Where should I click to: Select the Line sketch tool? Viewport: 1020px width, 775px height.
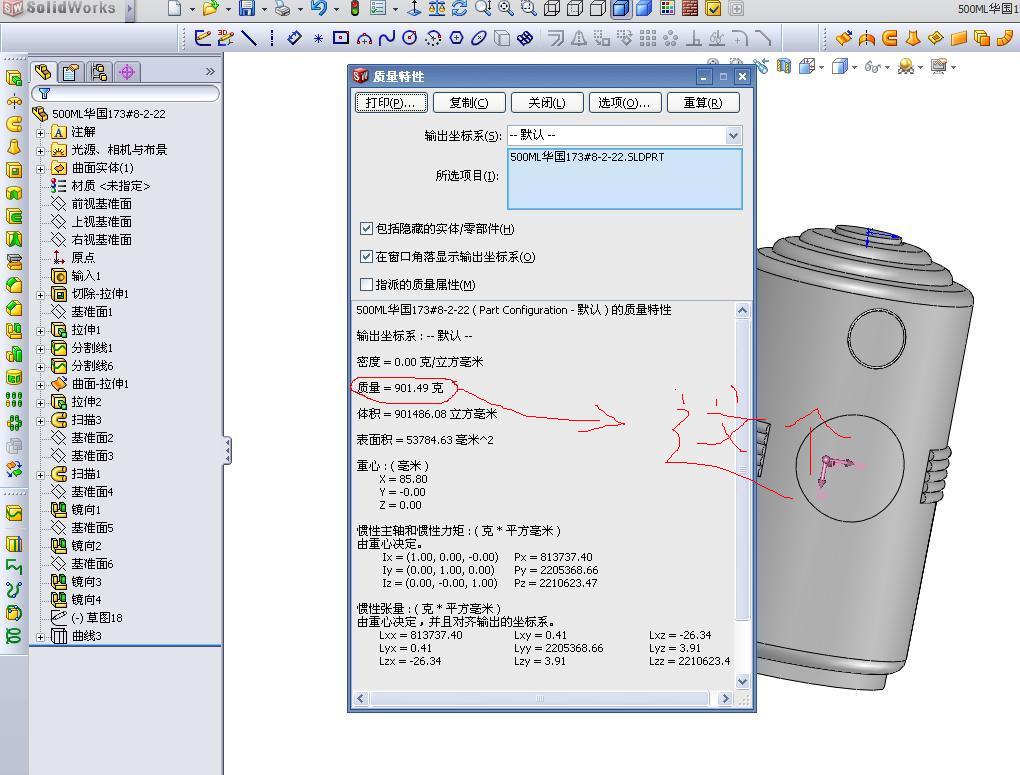249,38
